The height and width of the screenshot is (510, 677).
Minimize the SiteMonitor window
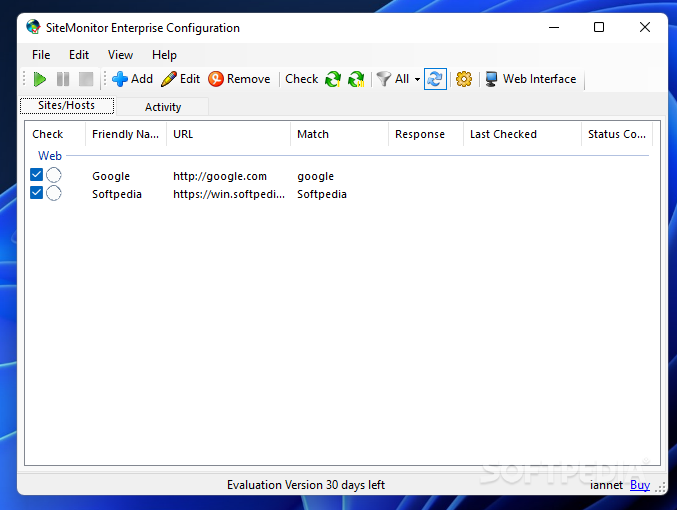point(554,27)
